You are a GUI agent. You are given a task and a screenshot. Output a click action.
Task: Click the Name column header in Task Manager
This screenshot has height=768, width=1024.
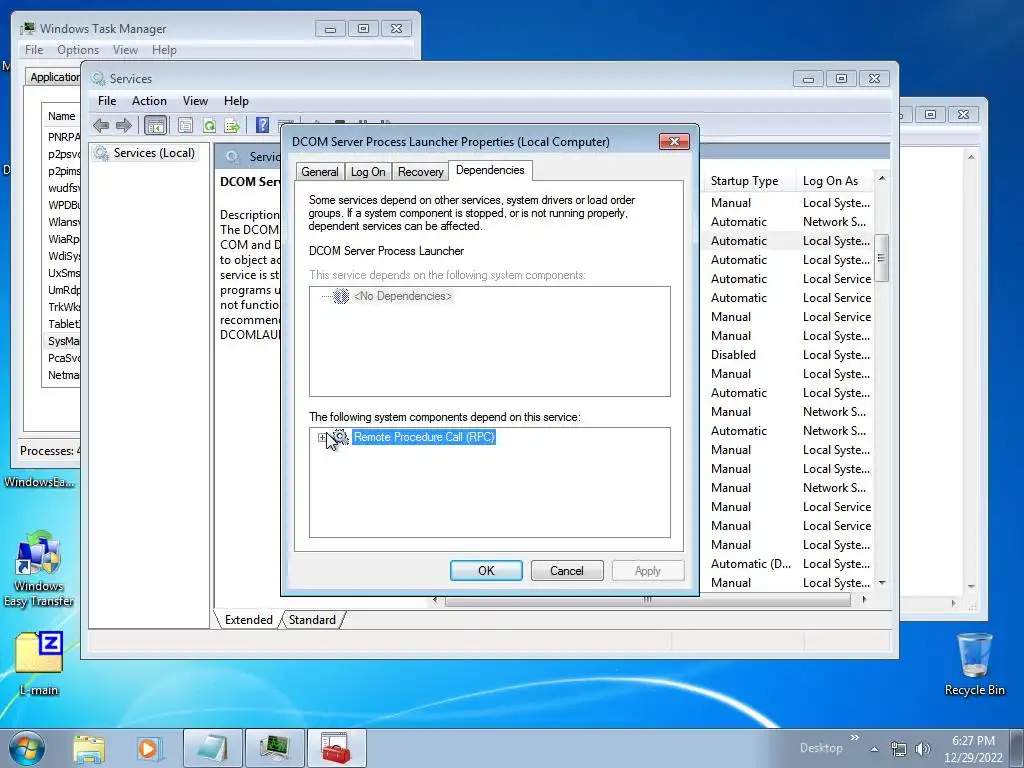coord(62,116)
